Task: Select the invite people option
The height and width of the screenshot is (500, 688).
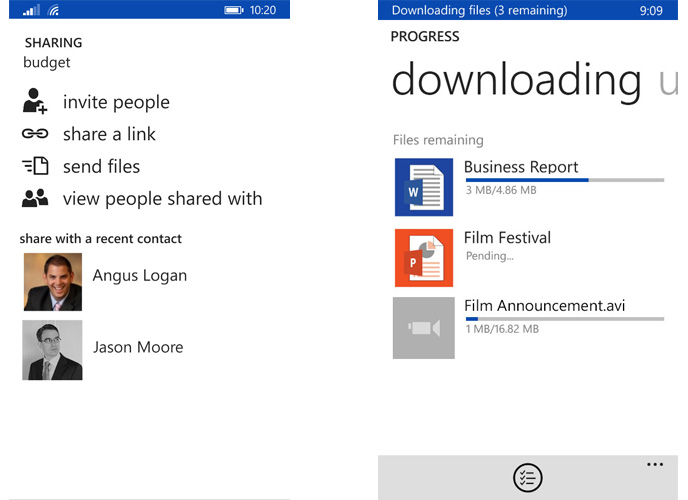Action: click(116, 102)
